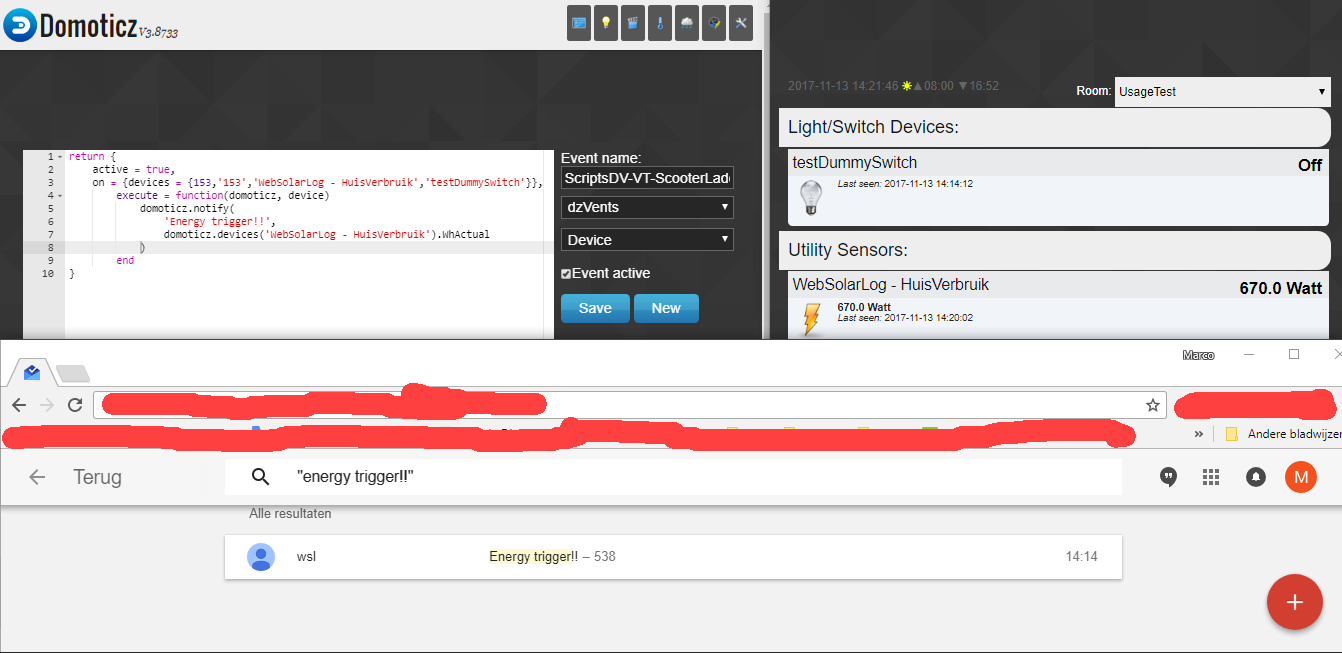
Task: Open the notifications bell
Action: point(1256,477)
